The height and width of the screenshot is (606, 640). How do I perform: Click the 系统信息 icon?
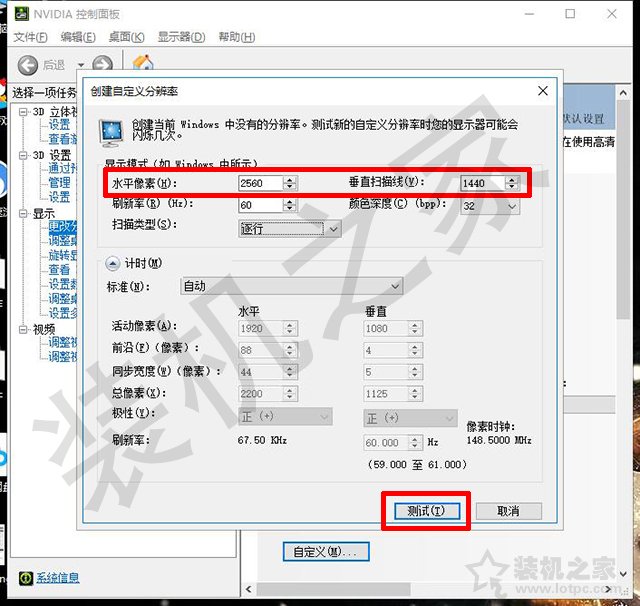click(25, 578)
